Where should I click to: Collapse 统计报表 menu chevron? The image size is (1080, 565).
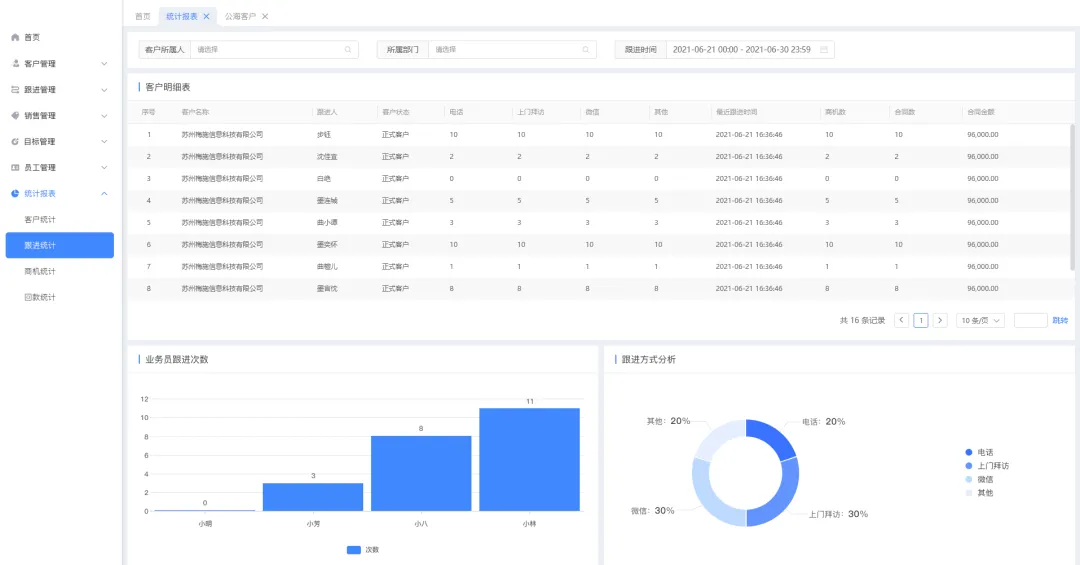(104, 194)
